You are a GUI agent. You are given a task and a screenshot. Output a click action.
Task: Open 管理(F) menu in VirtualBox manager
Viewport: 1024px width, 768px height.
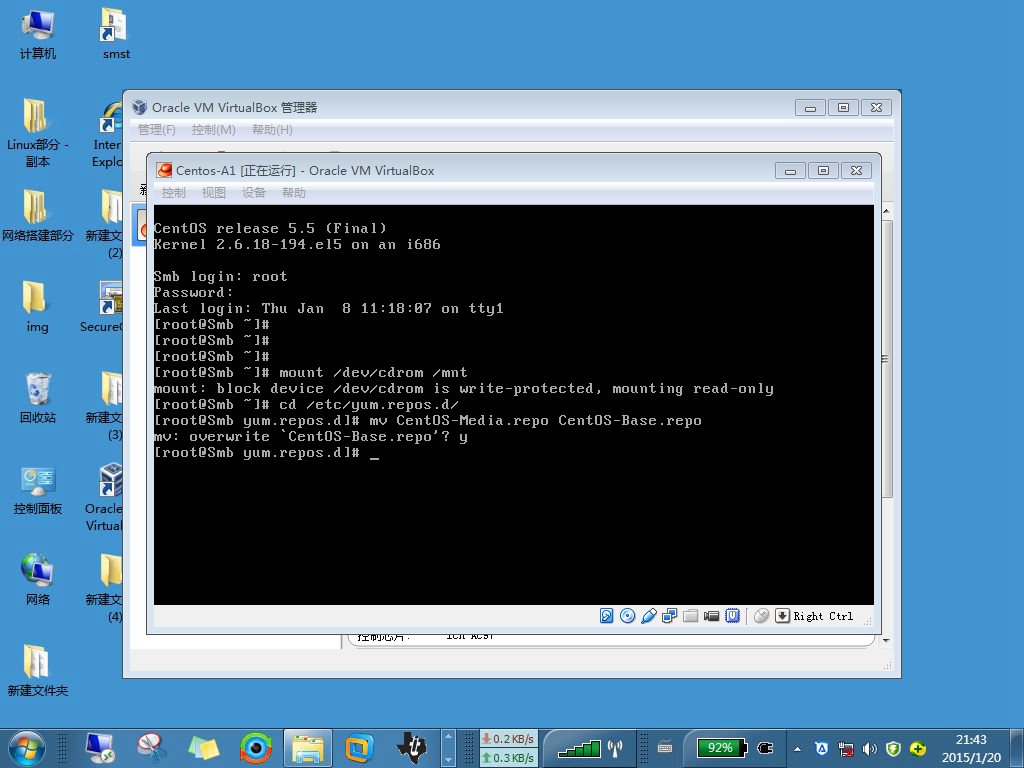157,130
